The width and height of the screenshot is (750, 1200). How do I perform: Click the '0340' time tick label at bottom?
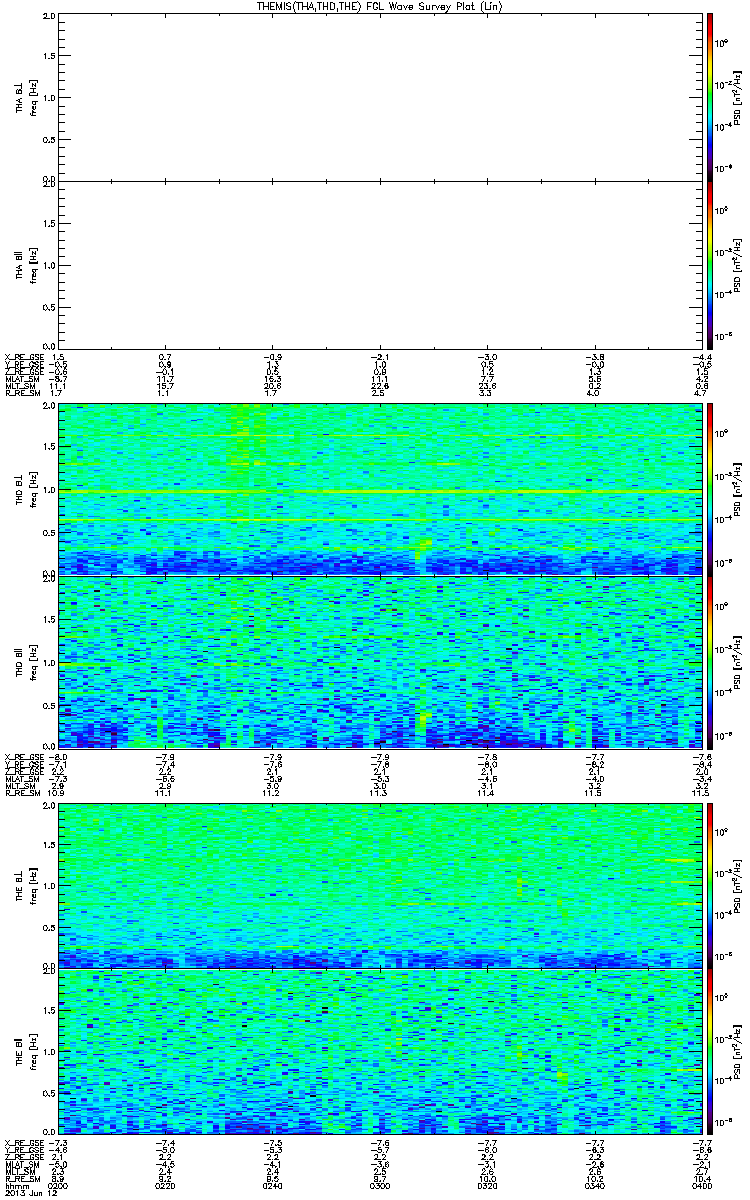(594, 1186)
